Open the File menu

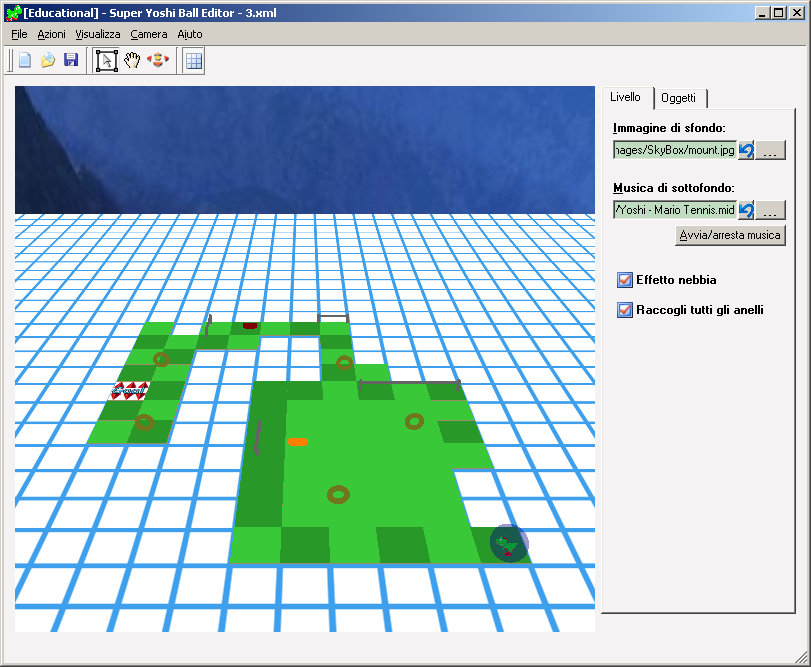click(19, 34)
